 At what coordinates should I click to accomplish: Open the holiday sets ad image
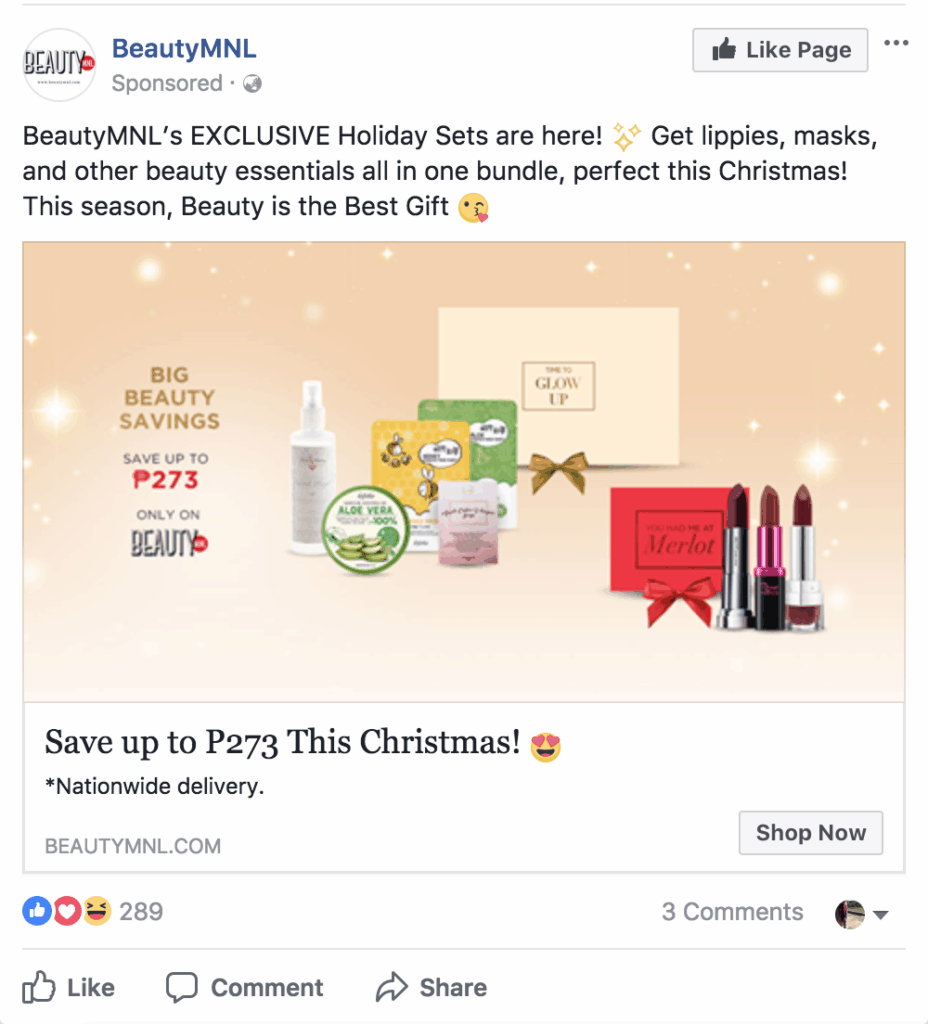[464, 470]
